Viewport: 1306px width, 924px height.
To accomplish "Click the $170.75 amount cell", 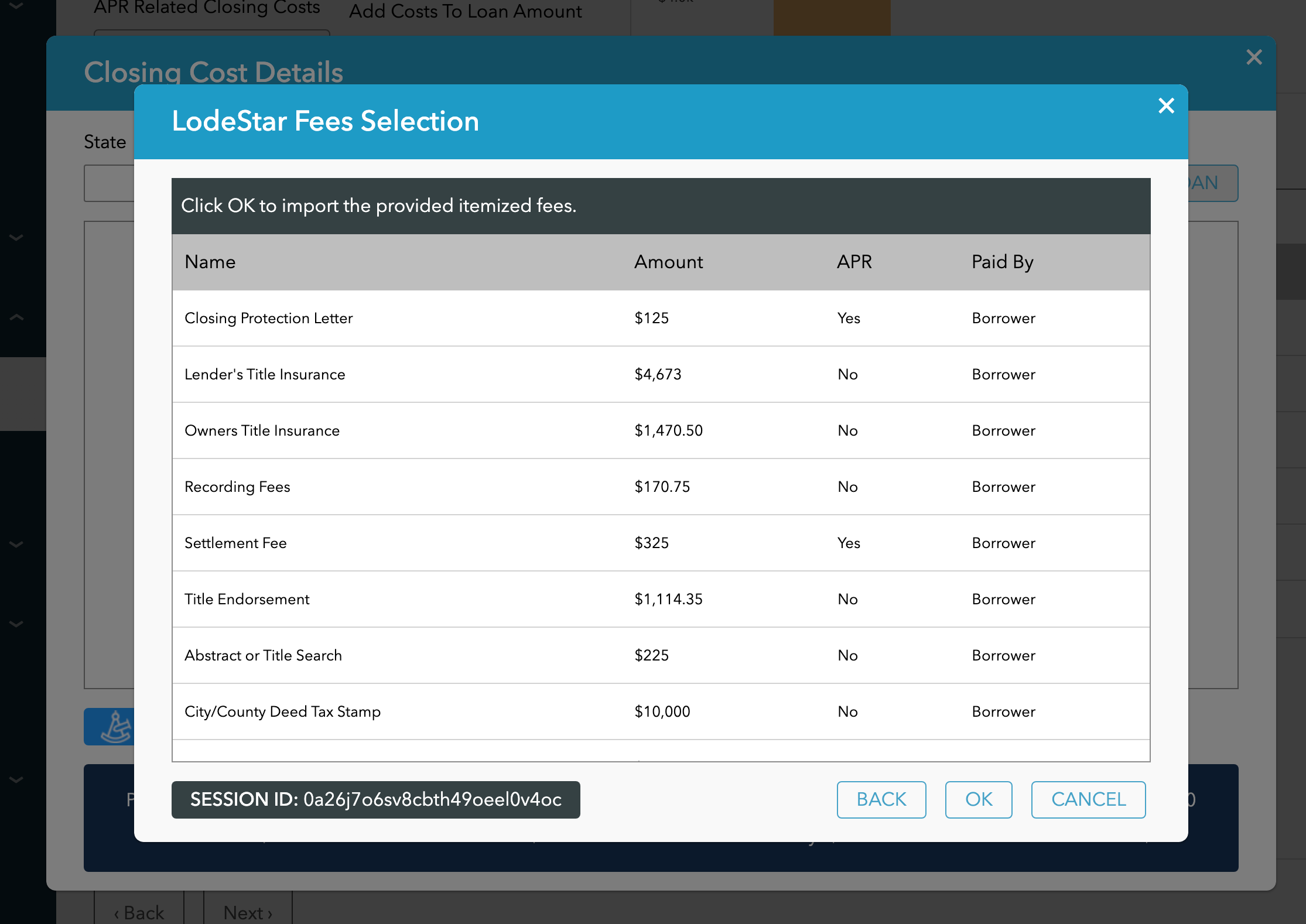I will tap(662, 487).
